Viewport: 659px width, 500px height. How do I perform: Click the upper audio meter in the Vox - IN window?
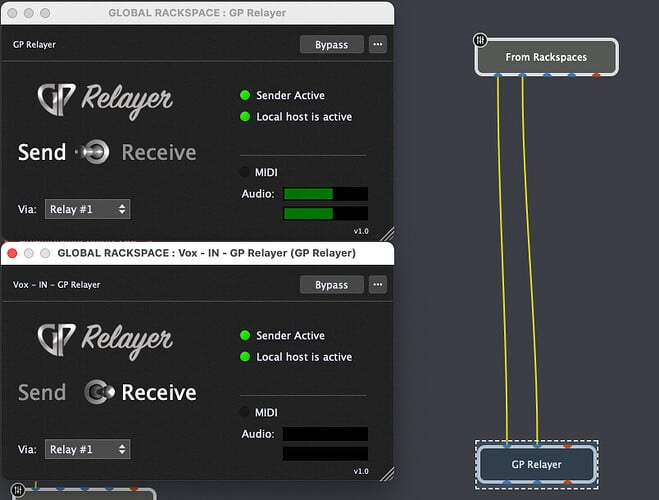(x=325, y=434)
